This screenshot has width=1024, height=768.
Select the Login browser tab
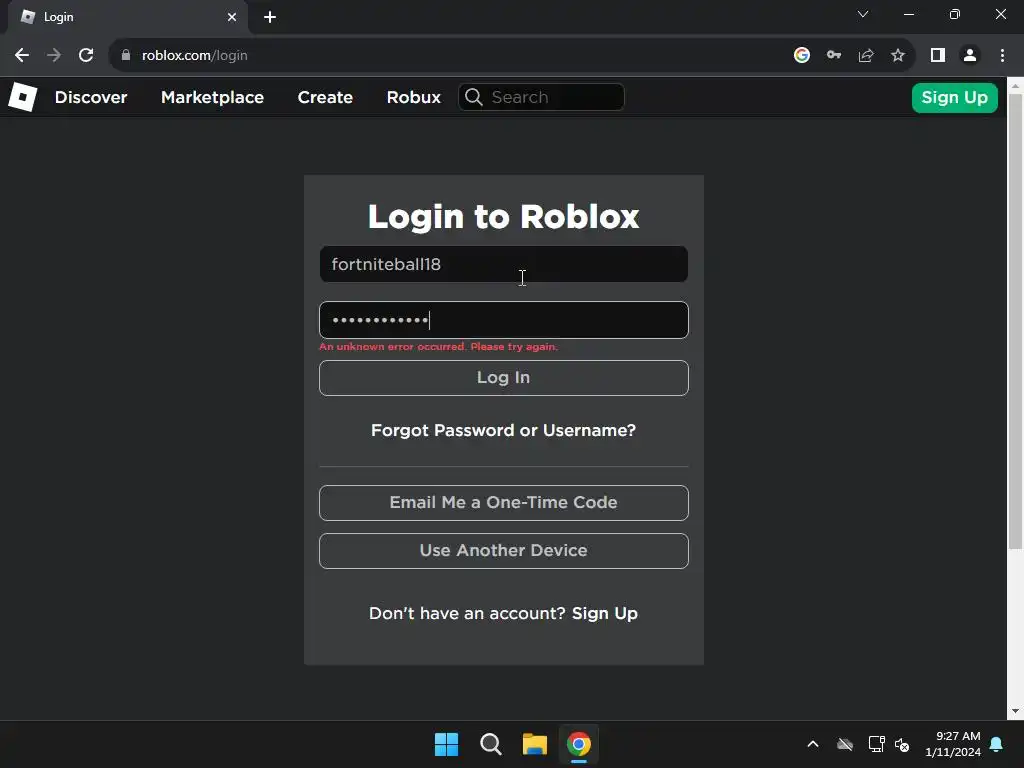(x=127, y=17)
